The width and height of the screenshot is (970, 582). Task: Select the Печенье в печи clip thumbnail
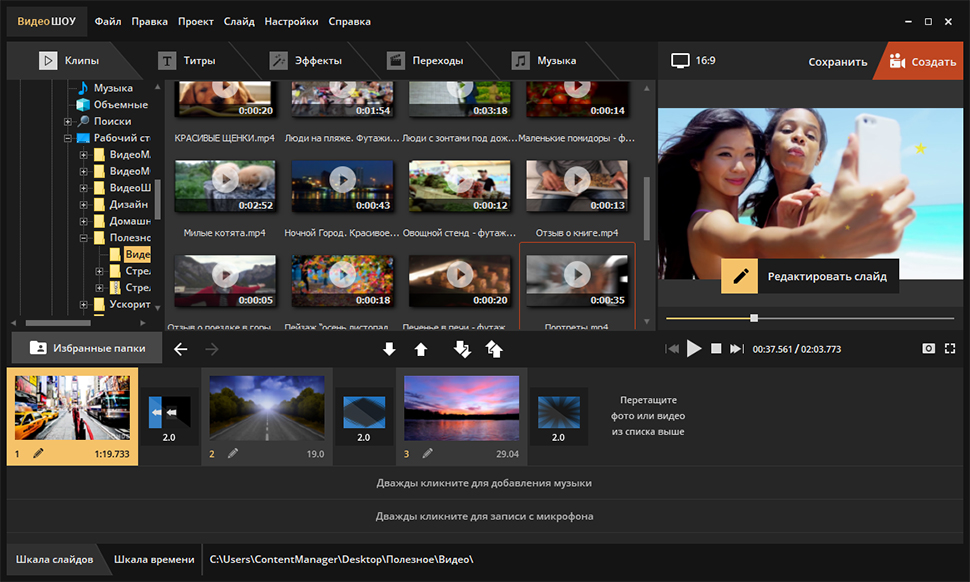tap(460, 281)
